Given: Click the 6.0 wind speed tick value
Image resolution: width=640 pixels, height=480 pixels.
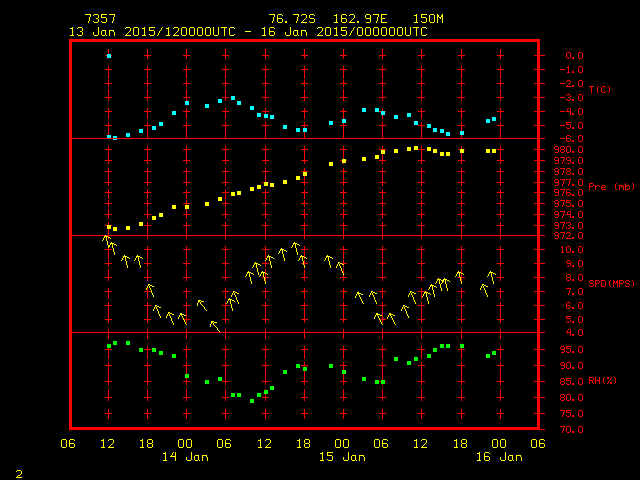Looking at the screenshot, I should click(x=574, y=305).
